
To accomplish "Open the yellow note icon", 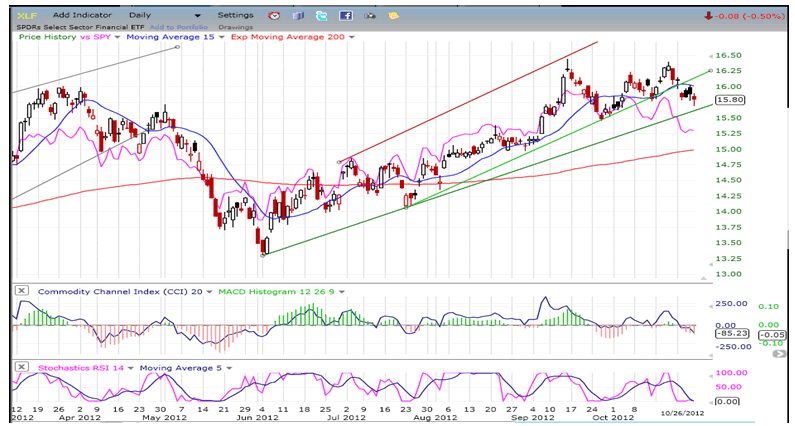I will tap(393, 16).
